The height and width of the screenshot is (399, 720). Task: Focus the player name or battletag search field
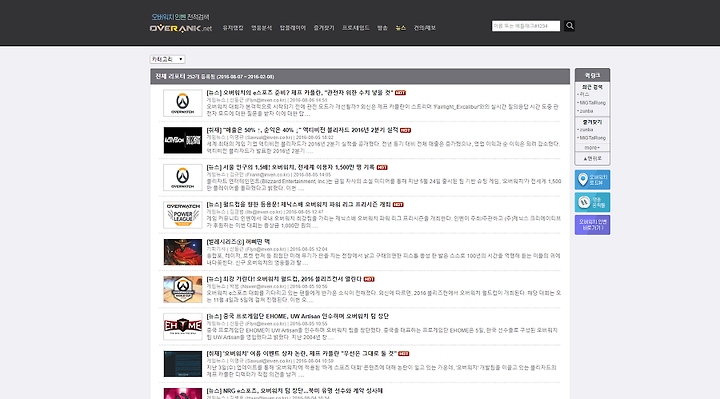pos(526,26)
